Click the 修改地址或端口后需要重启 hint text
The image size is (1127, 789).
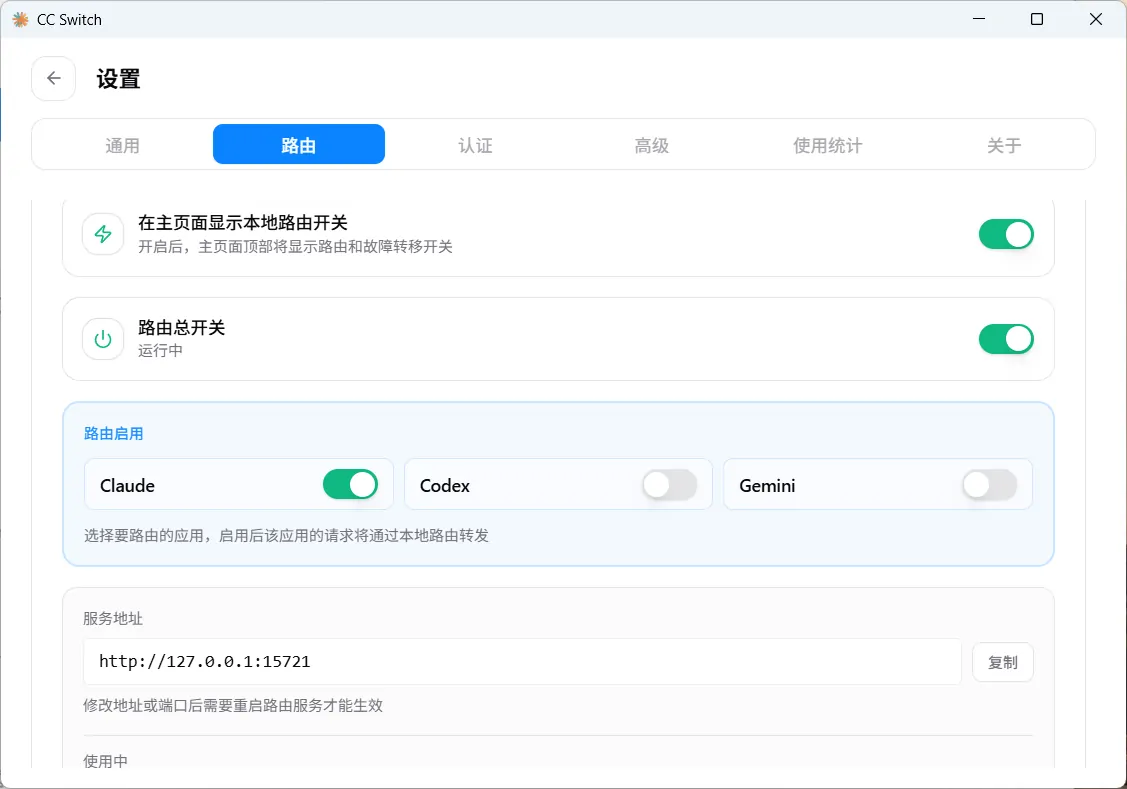[x=233, y=706]
